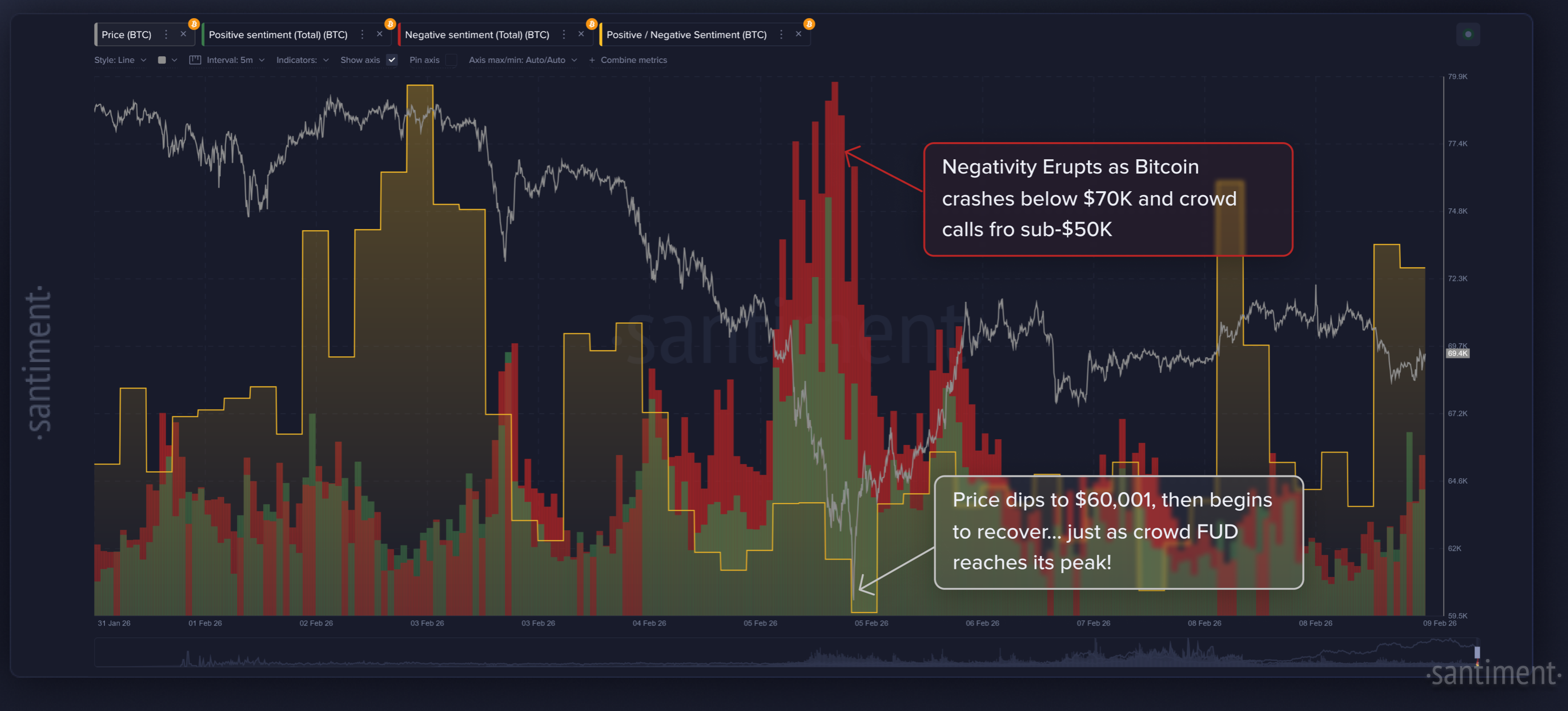The image size is (1568, 711).
Task: Select the Price (BTC) metric tab
Action: point(126,34)
